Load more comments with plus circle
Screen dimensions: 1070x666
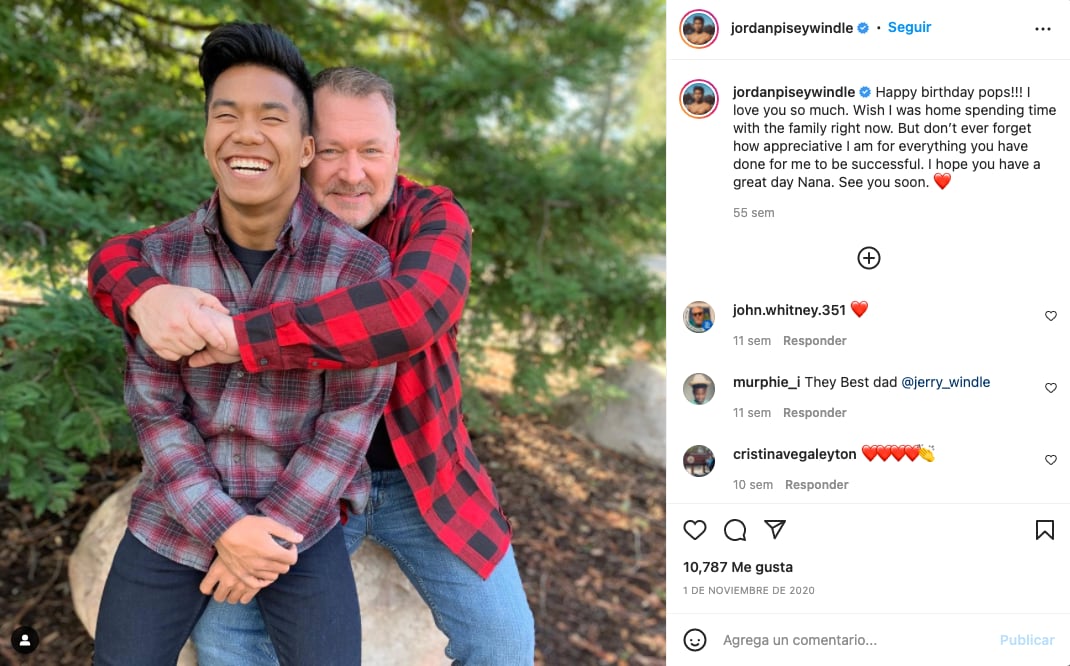coord(869,258)
